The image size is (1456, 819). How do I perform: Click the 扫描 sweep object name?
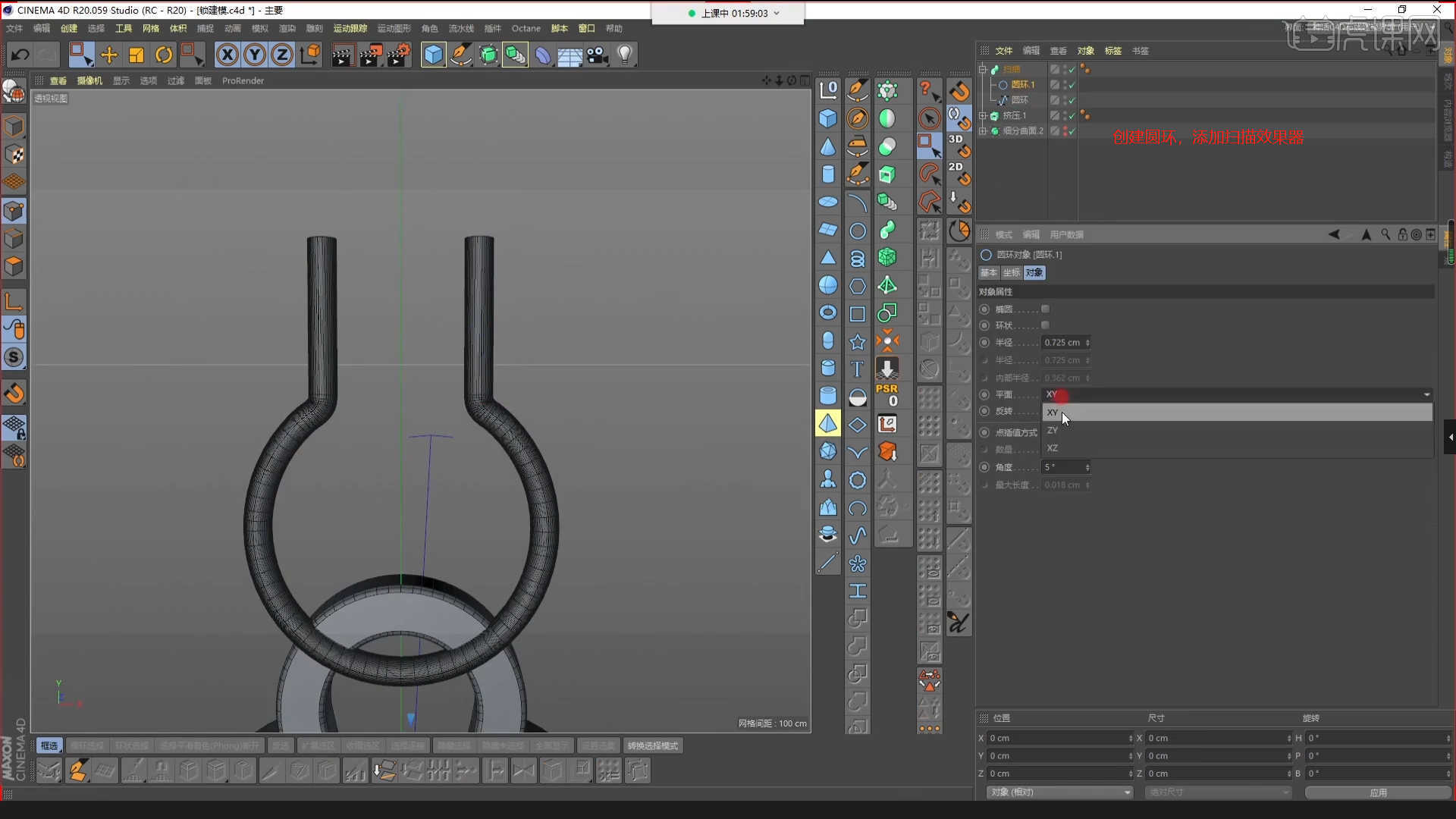[1012, 70]
